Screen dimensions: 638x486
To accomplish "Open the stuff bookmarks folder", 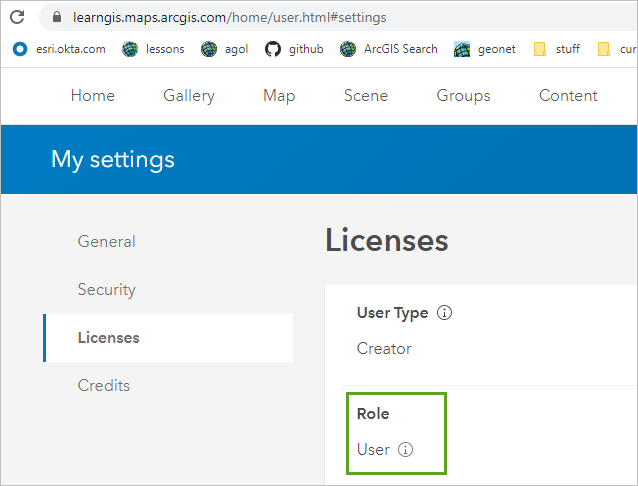I will tap(557, 48).
